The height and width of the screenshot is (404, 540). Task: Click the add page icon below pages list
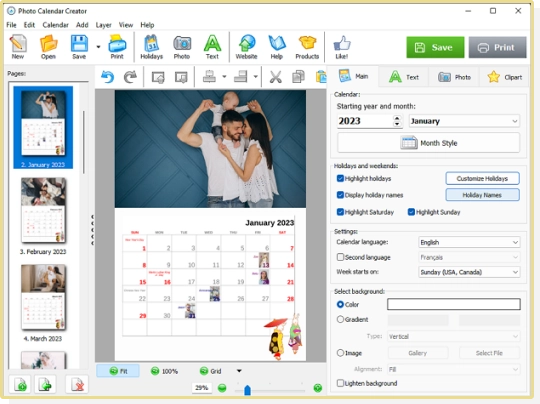coord(20,384)
